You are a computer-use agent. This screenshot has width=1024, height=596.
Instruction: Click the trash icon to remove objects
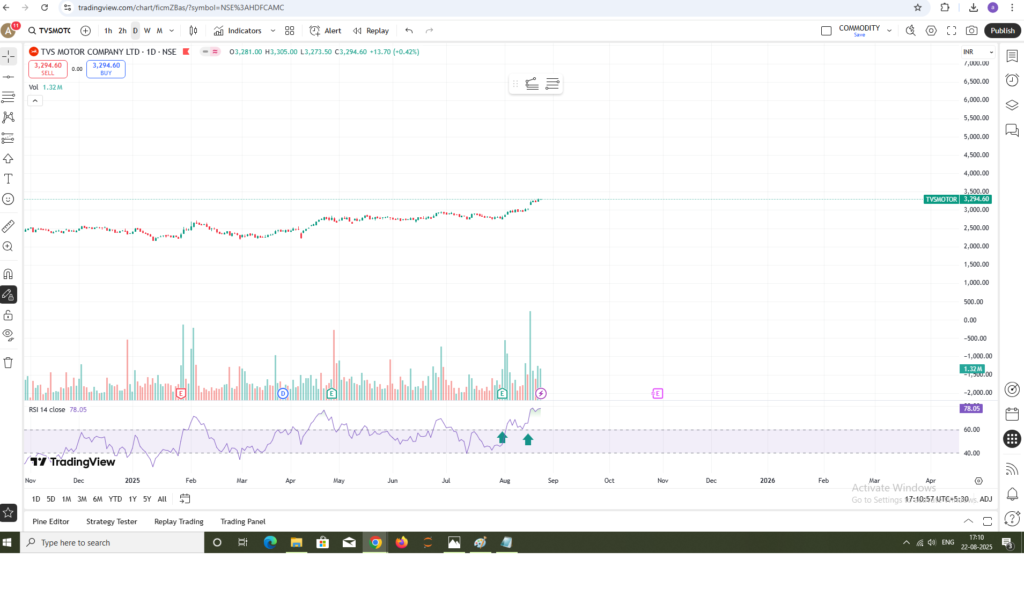click(8, 363)
